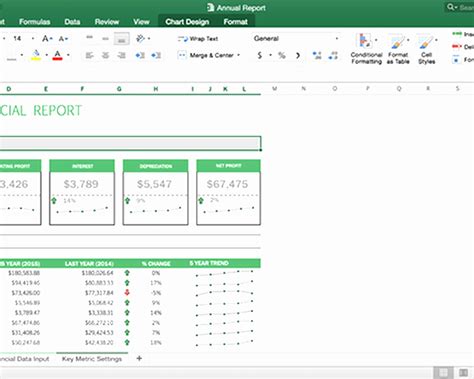Select column header G

pyautogui.click(x=119, y=89)
